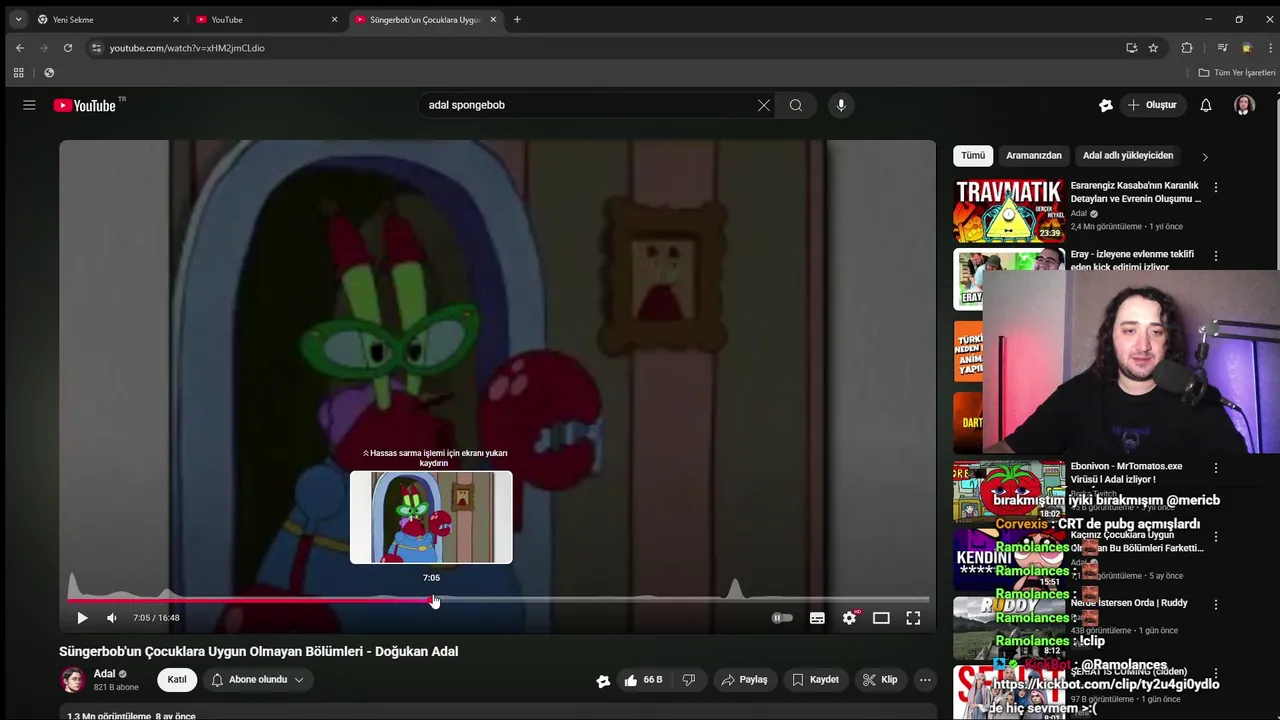Enter full screen mode
The width and height of the screenshot is (1280, 720).
pyautogui.click(x=913, y=618)
